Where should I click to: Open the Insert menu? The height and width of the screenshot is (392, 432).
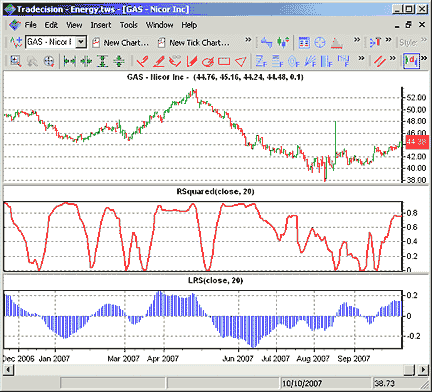coord(101,25)
